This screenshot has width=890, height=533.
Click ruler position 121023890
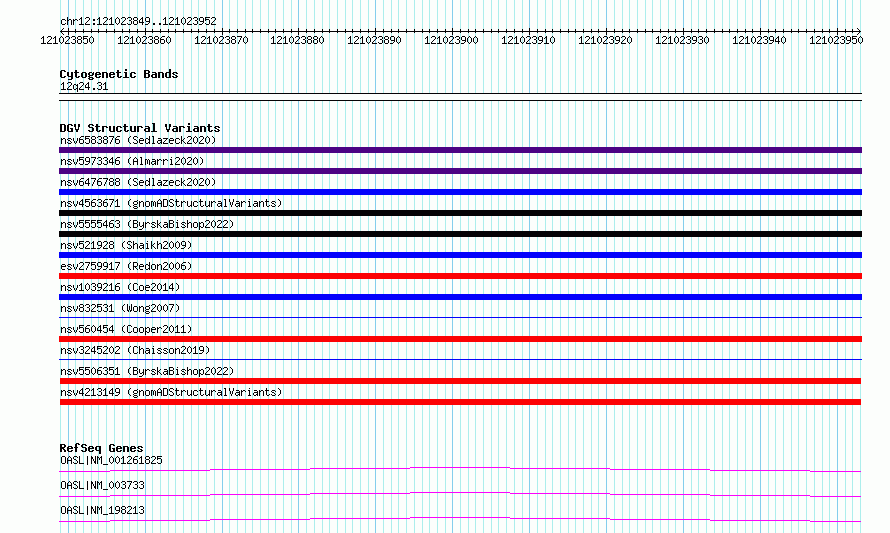tap(375, 40)
